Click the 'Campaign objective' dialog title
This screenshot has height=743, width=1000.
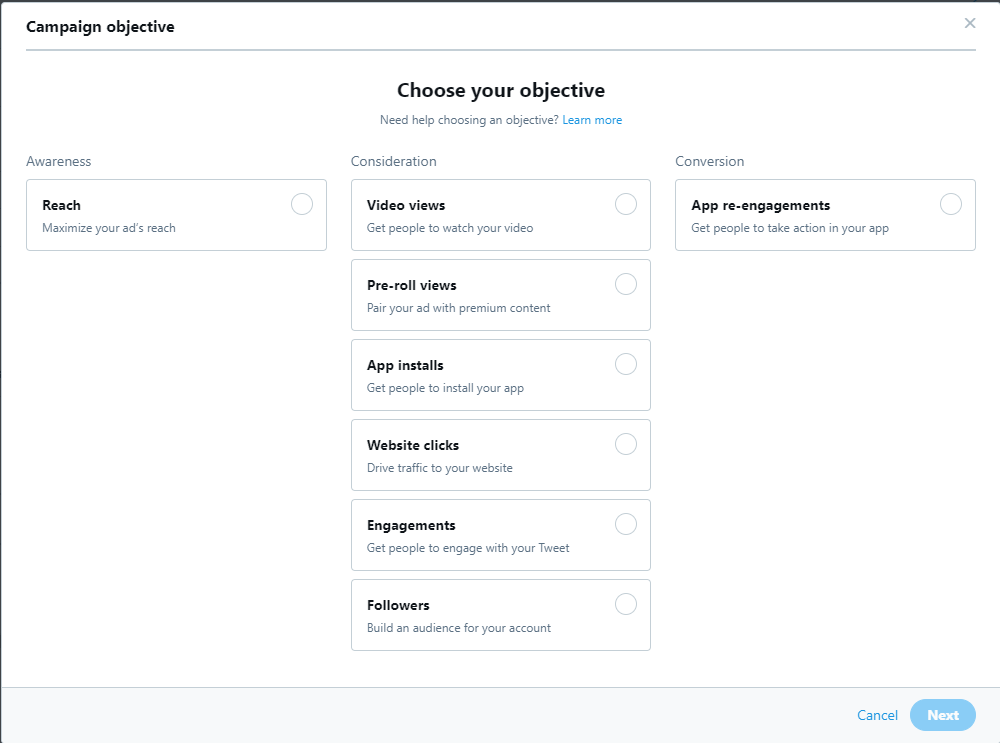click(x=100, y=27)
